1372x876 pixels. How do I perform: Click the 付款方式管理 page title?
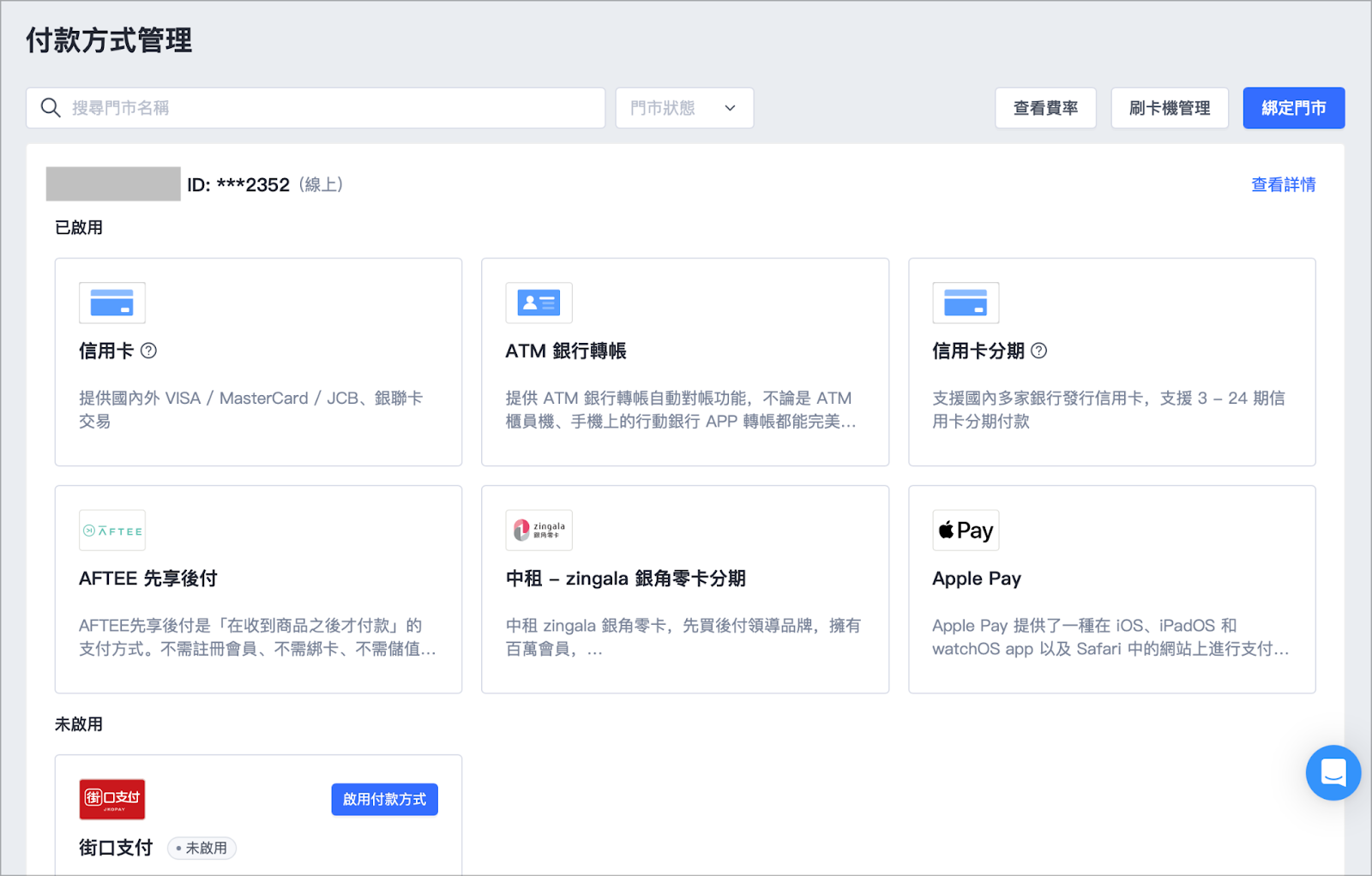pos(109,40)
